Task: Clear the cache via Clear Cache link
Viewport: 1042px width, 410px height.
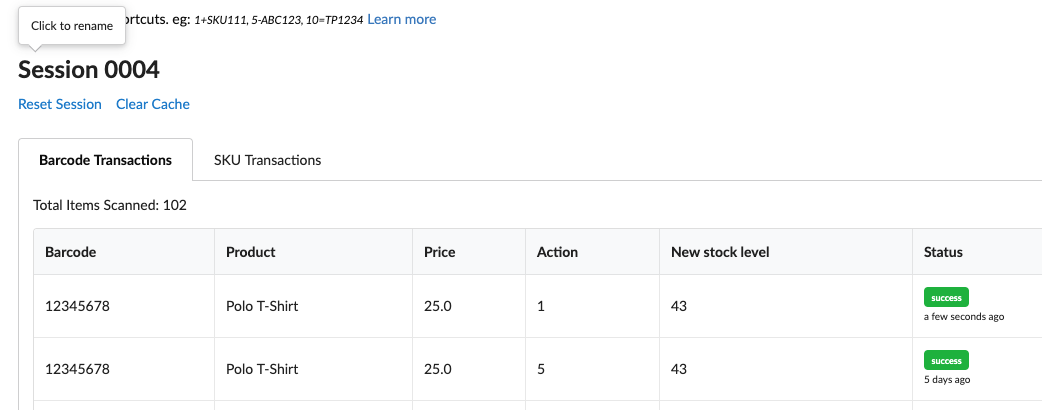Action: 152,104
